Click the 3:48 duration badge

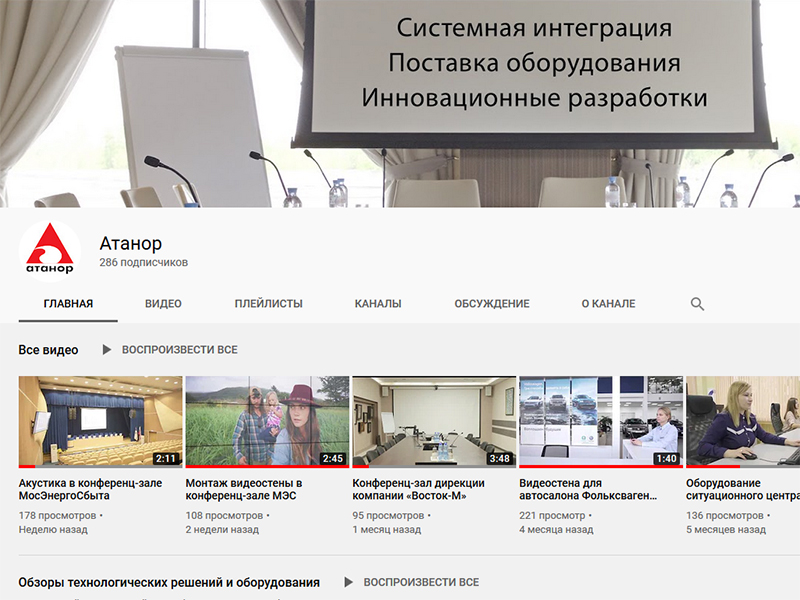[499, 458]
